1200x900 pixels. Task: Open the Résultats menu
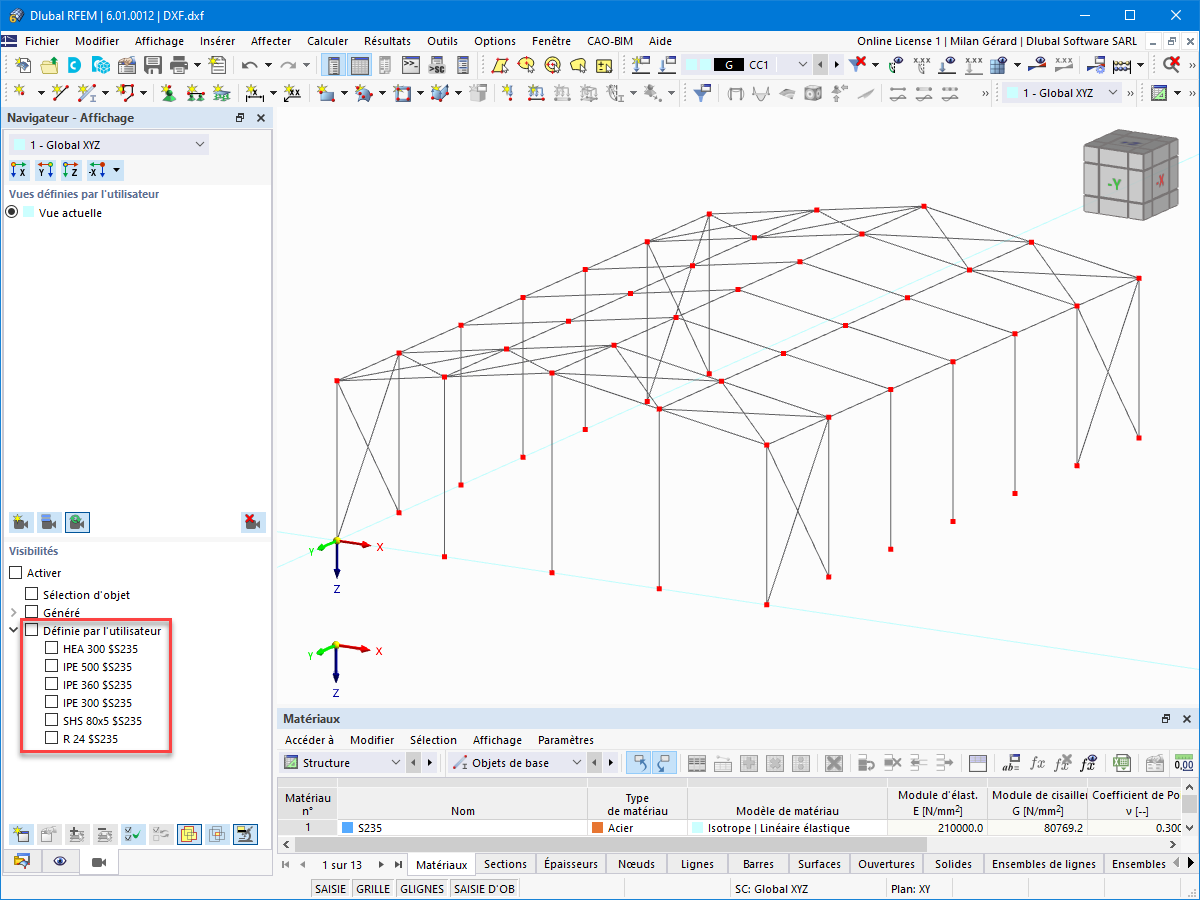[387, 41]
